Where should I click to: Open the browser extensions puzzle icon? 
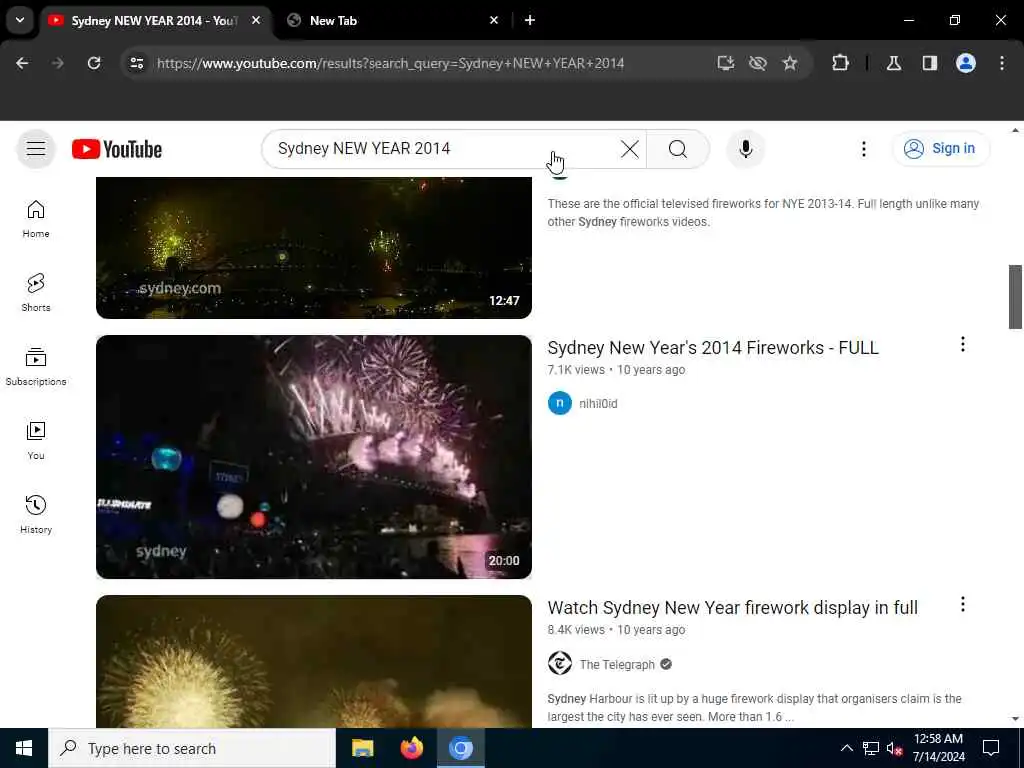click(x=840, y=63)
